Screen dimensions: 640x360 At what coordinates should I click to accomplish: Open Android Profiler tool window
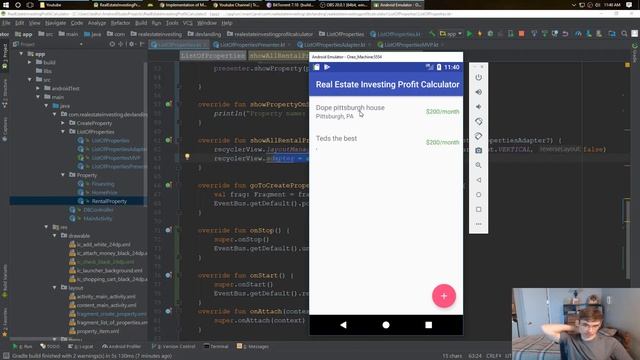click(121, 346)
